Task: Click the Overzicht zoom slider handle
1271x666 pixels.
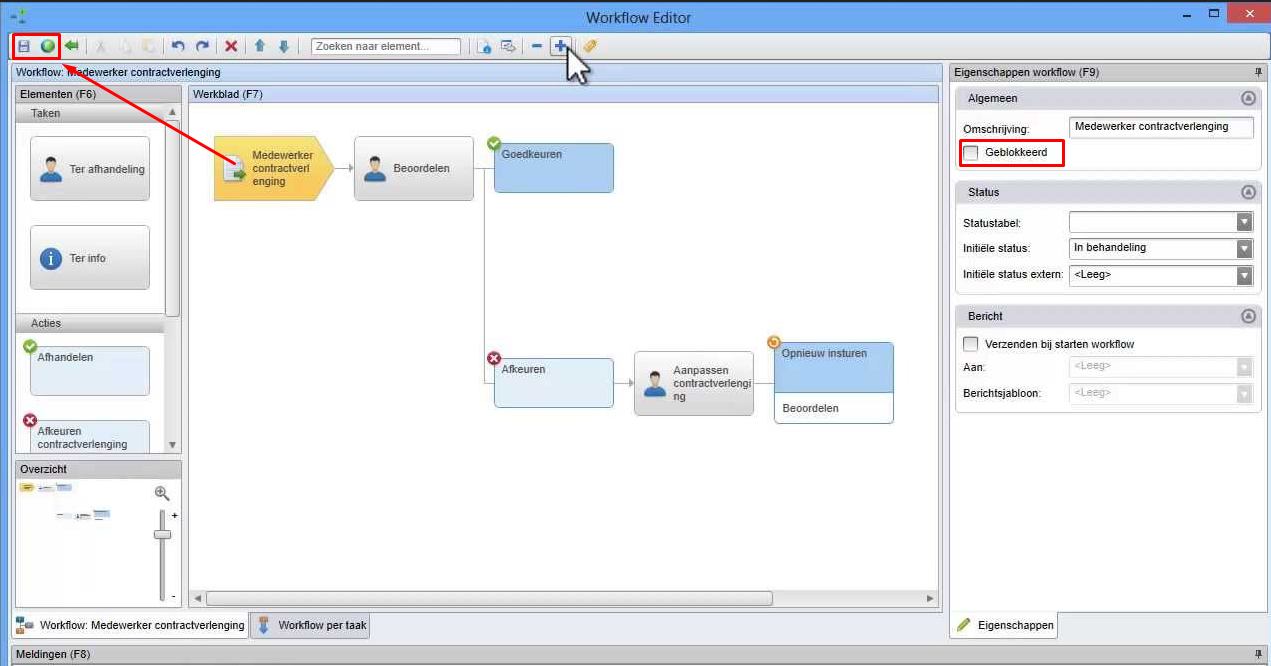Action: [x=162, y=535]
